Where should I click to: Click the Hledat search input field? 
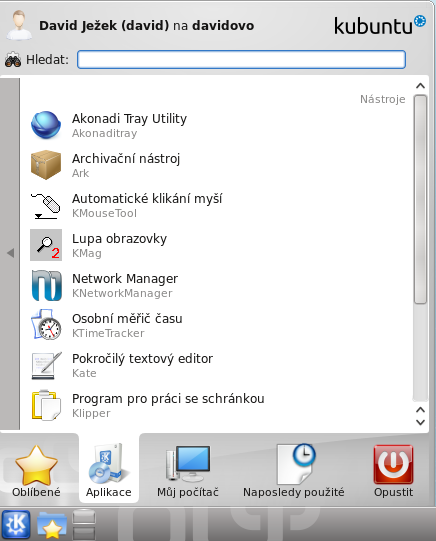point(241,59)
